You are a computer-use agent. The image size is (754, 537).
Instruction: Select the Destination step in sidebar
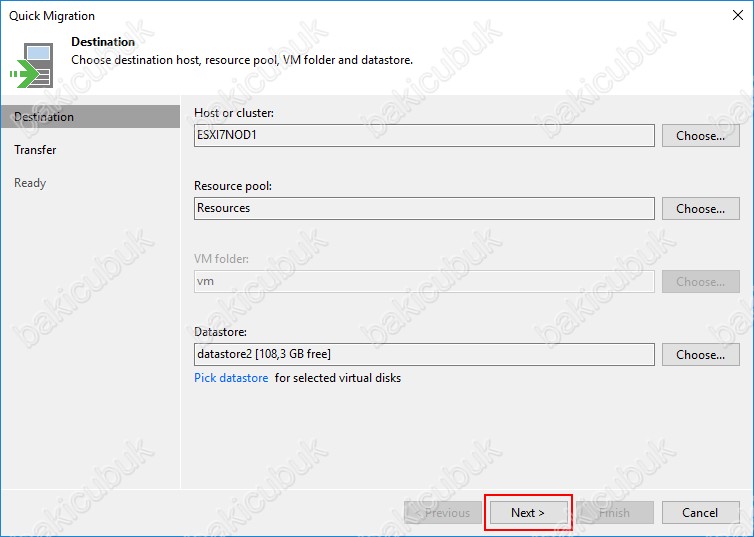[90, 117]
